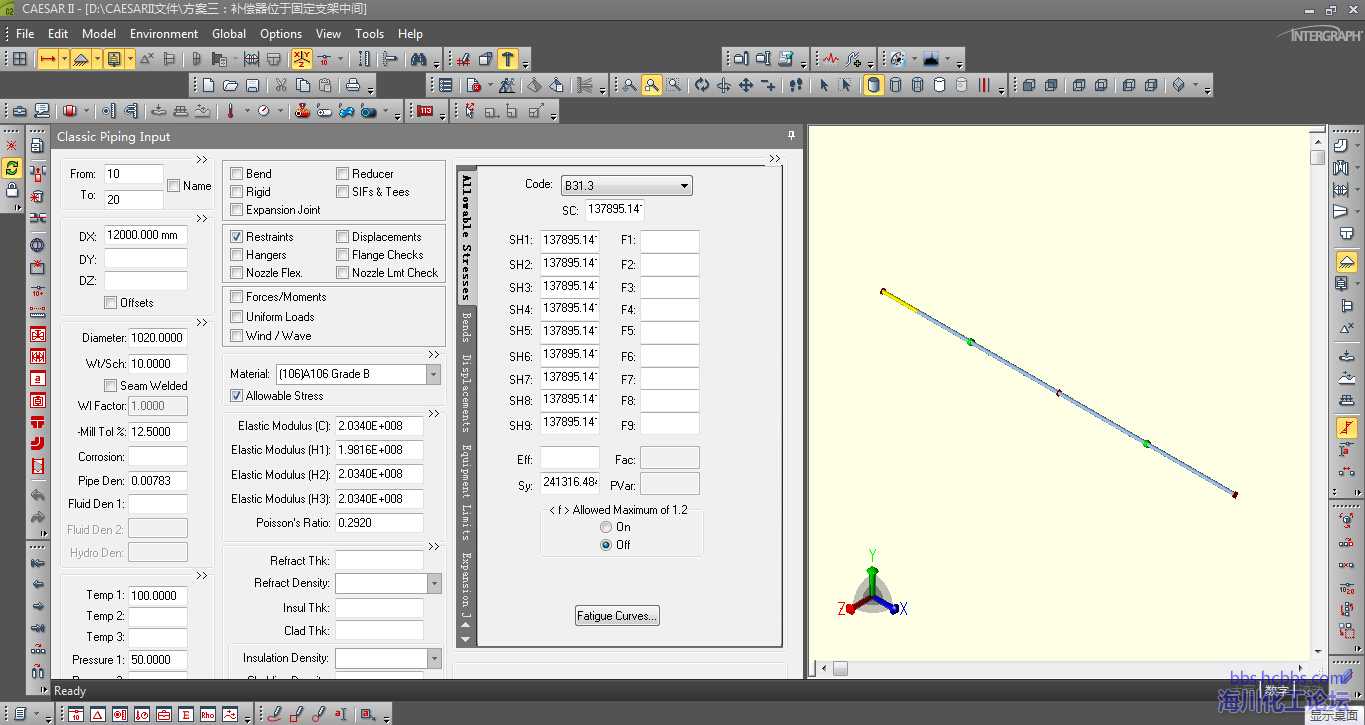Click the Save floppy disk icon
Viewport: 1365px width, 725px height.
coord(252,86)
